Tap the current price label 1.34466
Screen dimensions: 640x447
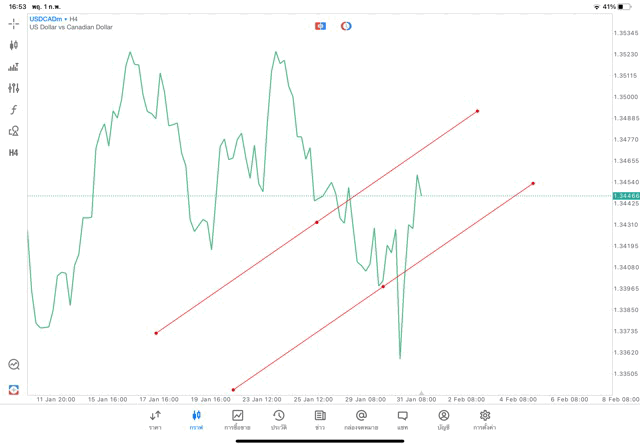point(625,196)
